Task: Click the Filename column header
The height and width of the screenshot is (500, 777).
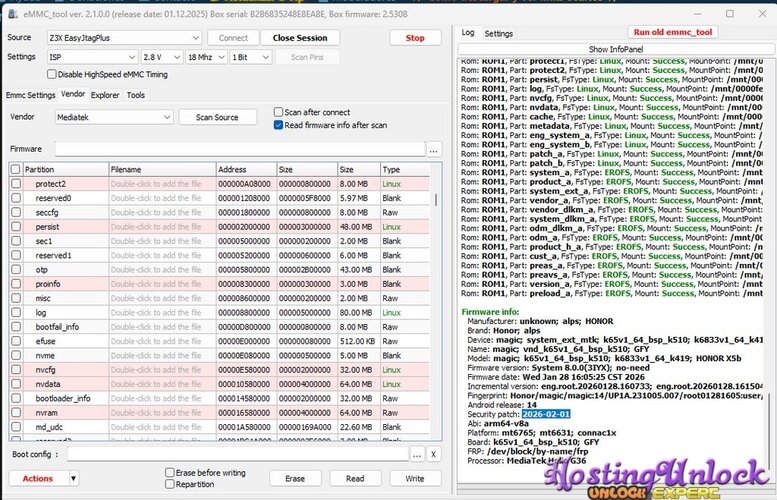Action: point(163,169)
